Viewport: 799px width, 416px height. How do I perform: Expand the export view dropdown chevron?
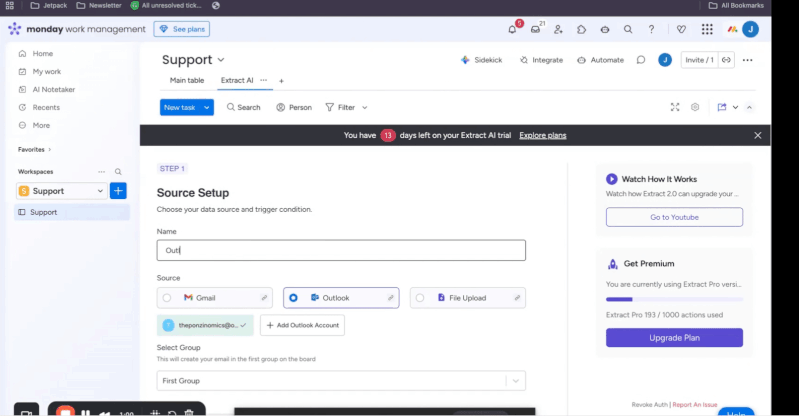(735, 108)
